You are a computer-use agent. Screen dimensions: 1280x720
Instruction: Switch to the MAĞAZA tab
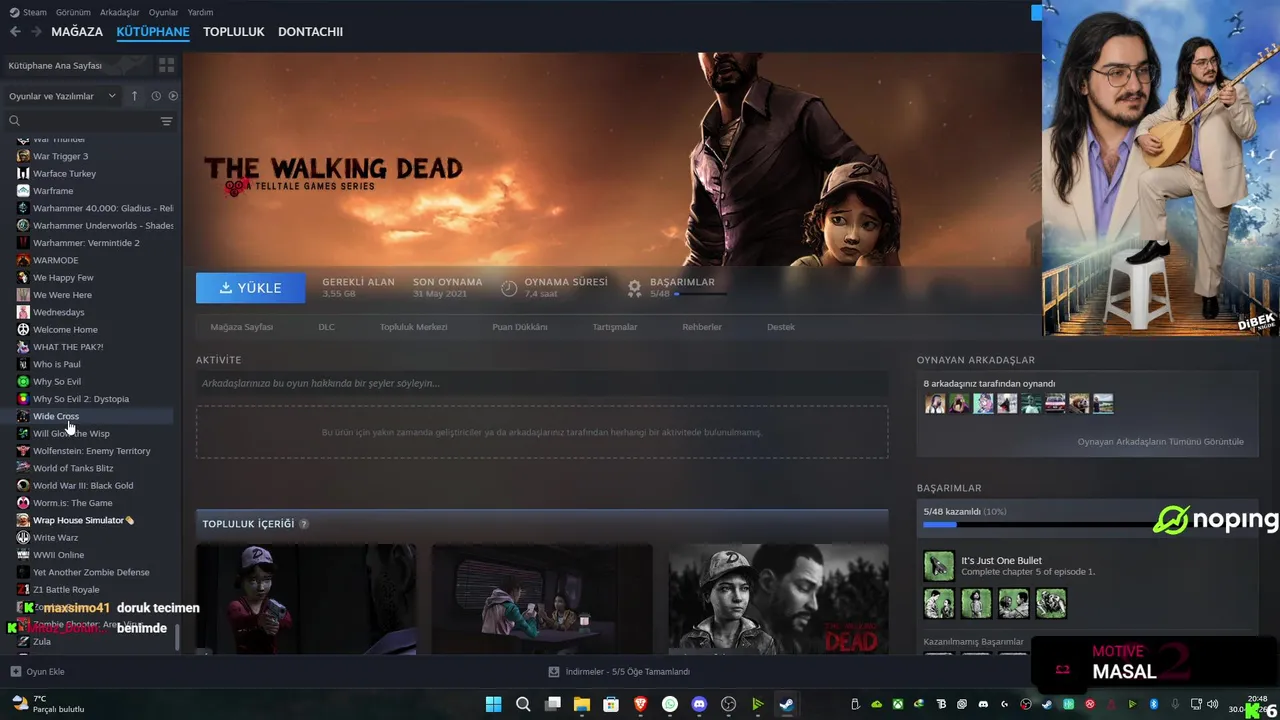click(x=77, y=32)
